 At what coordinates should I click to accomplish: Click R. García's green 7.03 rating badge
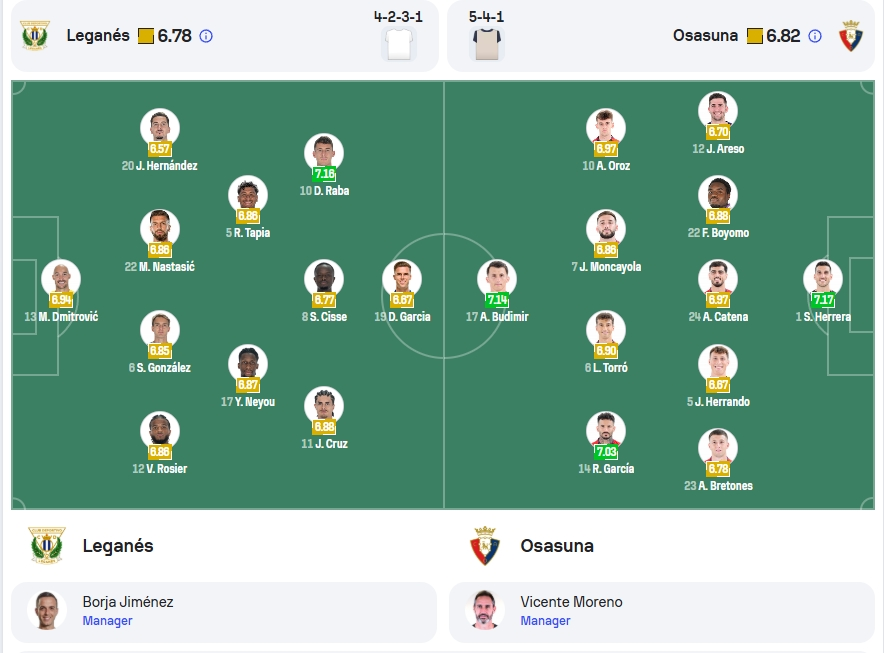(x=606, y=452)
